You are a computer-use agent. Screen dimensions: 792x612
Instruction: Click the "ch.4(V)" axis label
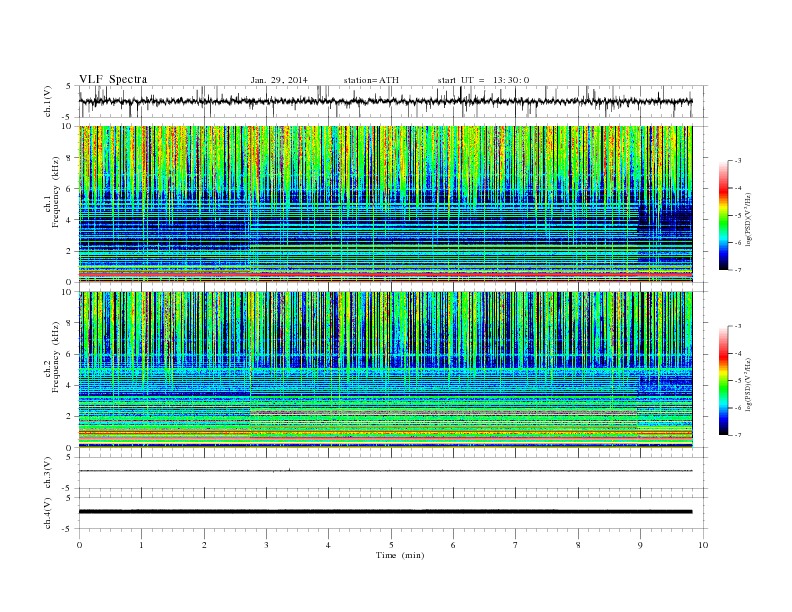click(x=48, y=513)
